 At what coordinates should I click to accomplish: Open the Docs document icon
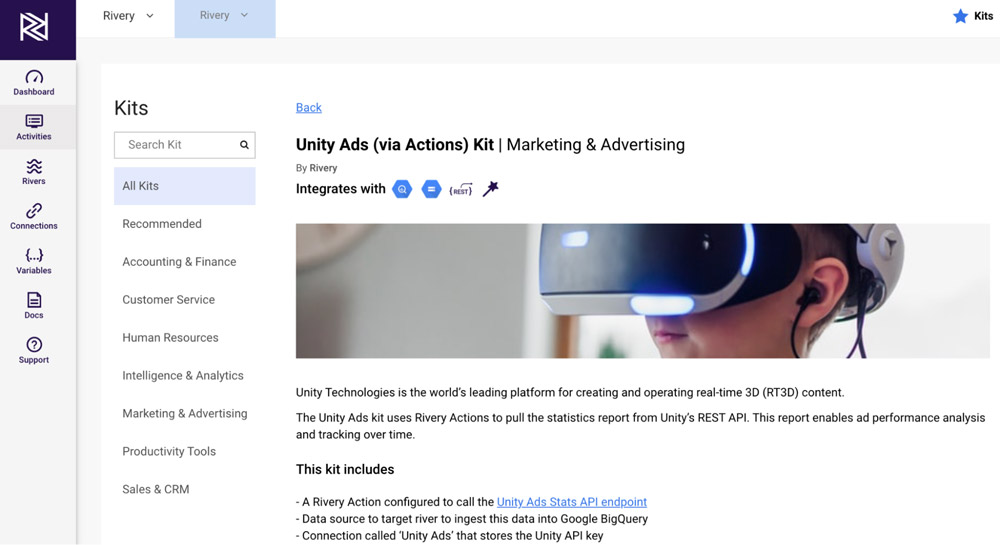(x=34, y=300)
